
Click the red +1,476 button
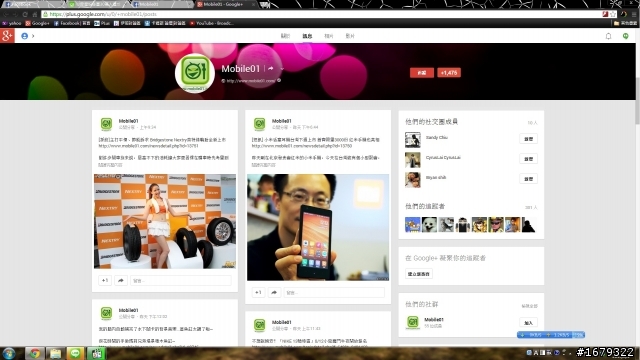pos(449,73)
